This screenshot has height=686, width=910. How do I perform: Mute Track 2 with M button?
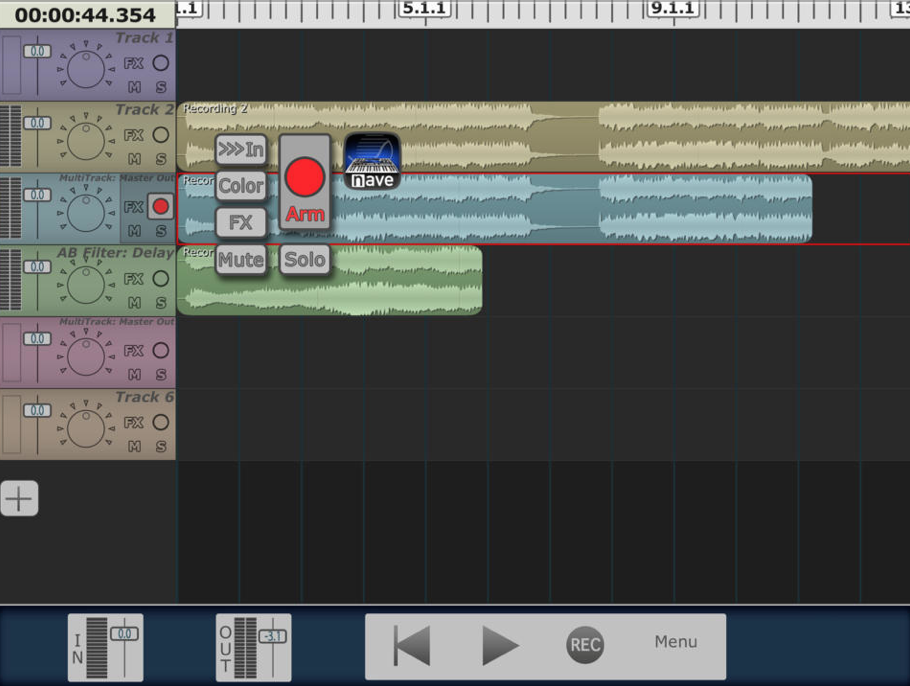[x=134, y=159]
